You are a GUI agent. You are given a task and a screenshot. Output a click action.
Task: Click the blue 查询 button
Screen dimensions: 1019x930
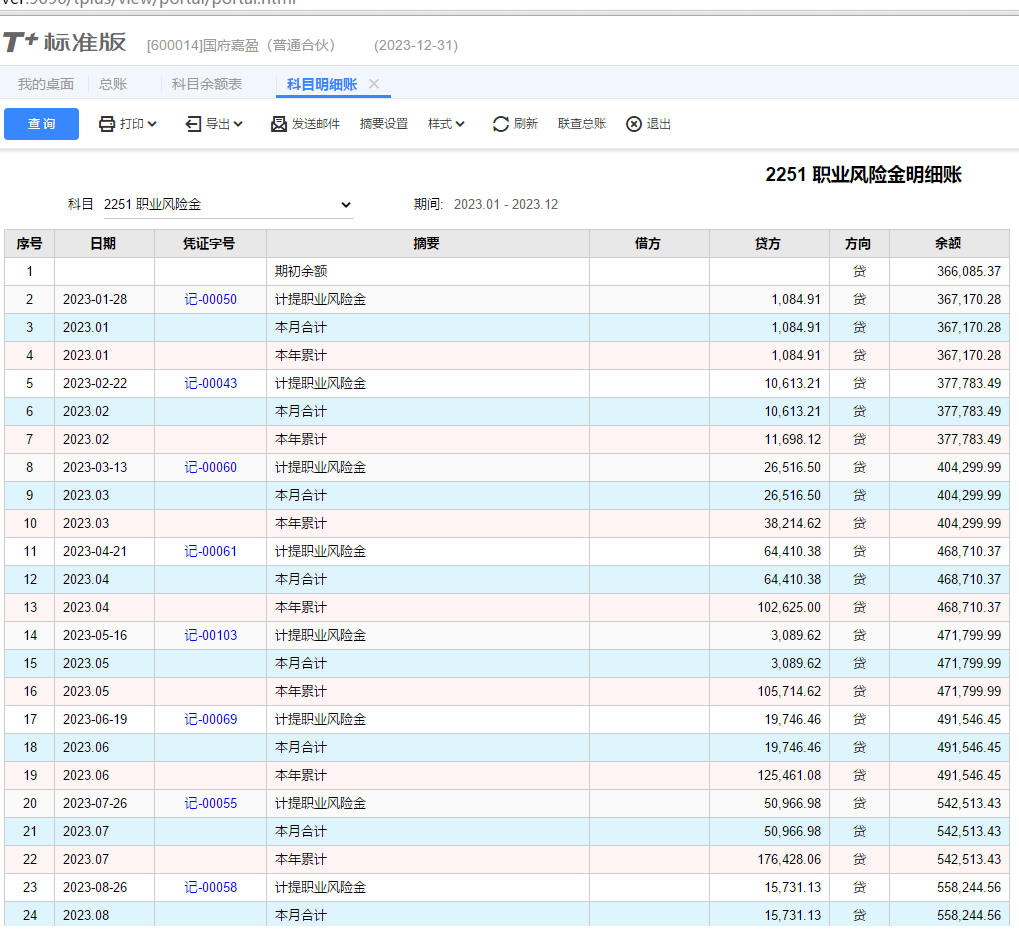click(x=41, y=124)
